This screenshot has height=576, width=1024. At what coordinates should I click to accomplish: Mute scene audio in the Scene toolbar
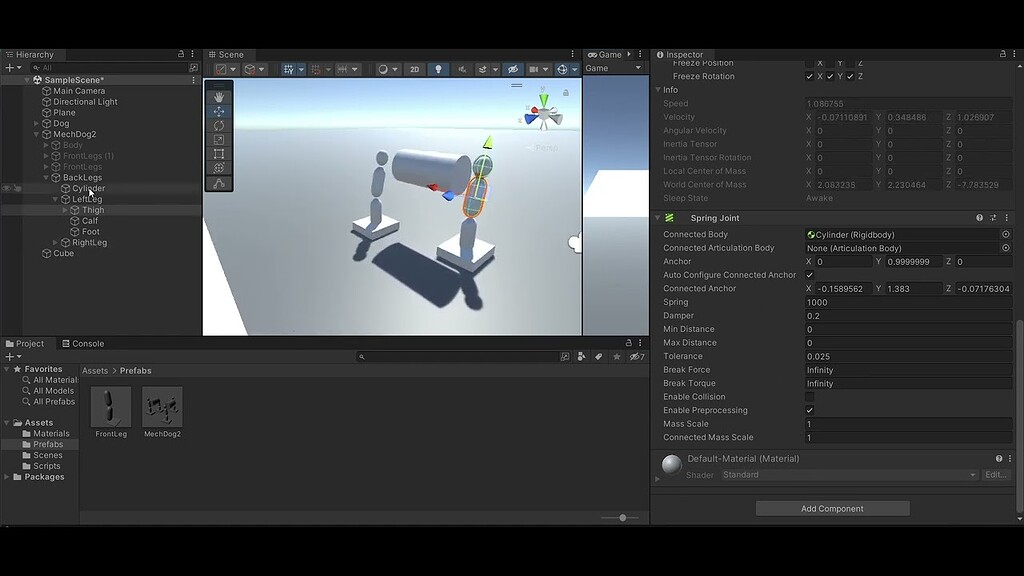[463, 70]
